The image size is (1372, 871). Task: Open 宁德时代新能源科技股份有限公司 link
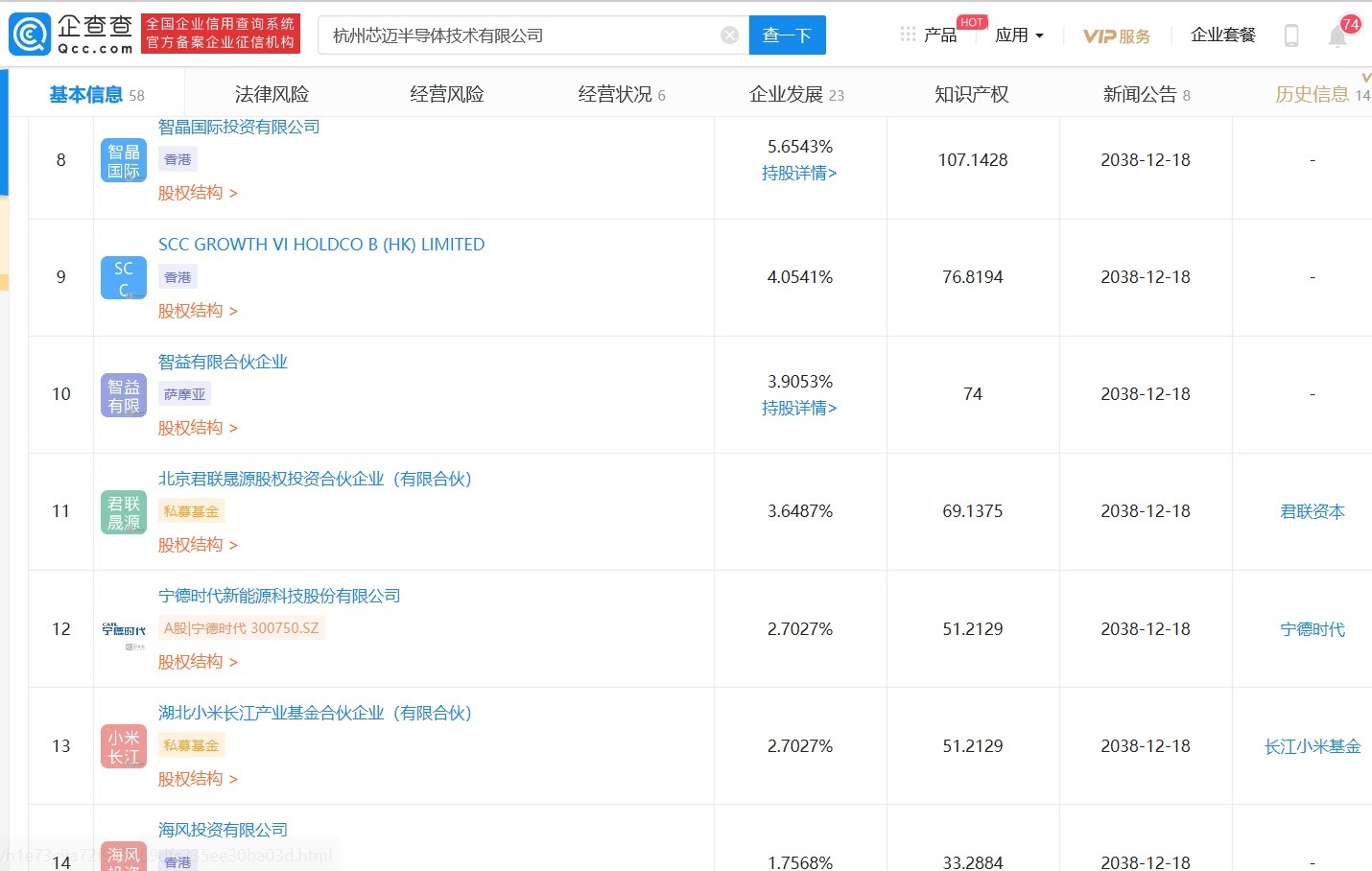pos(279,596)
